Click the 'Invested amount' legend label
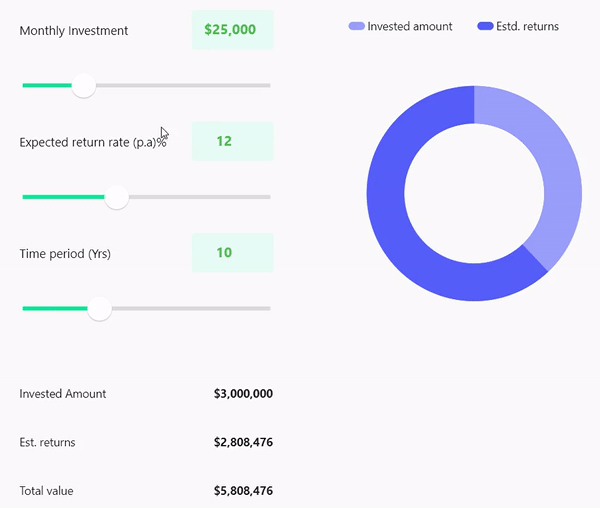 coord(410,26)
